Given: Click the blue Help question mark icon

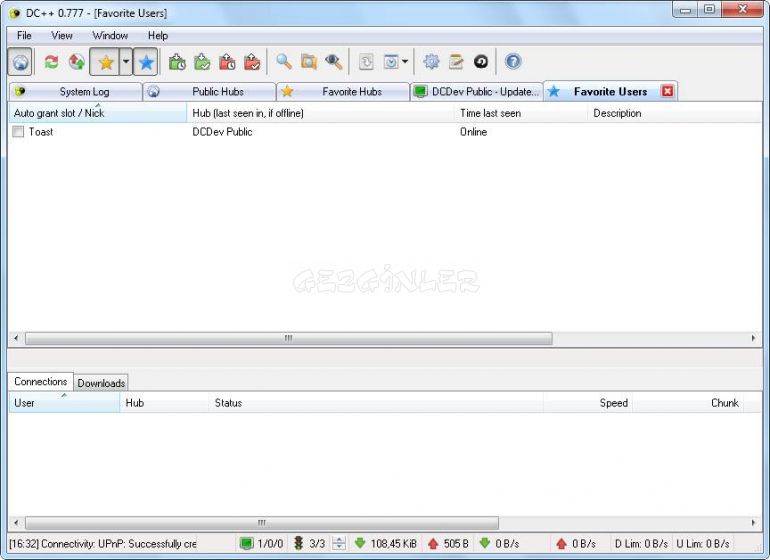Looking at the screenshot, I should point(513,62).
